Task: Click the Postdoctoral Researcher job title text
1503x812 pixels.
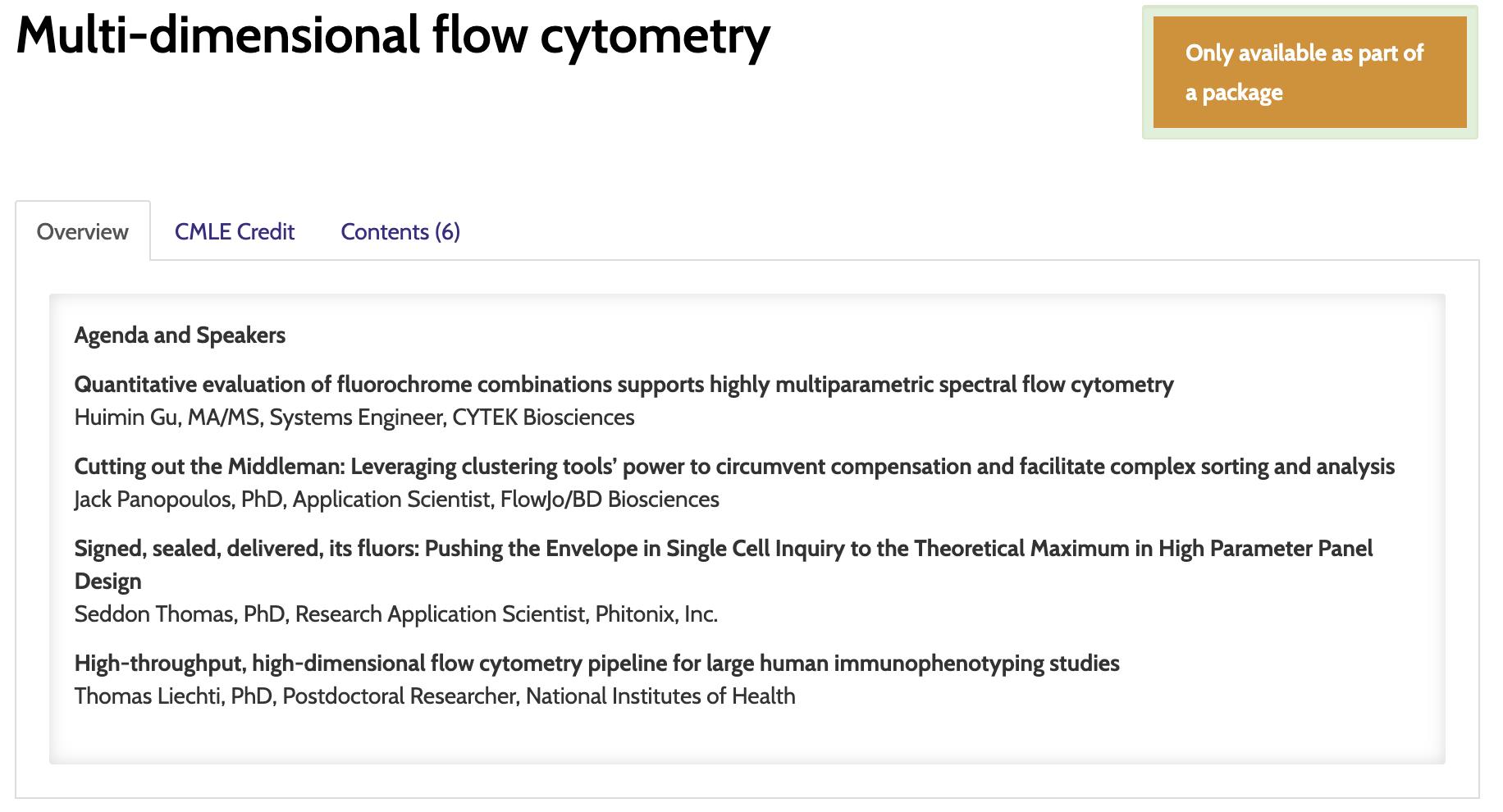Action: tap(400, 696)
